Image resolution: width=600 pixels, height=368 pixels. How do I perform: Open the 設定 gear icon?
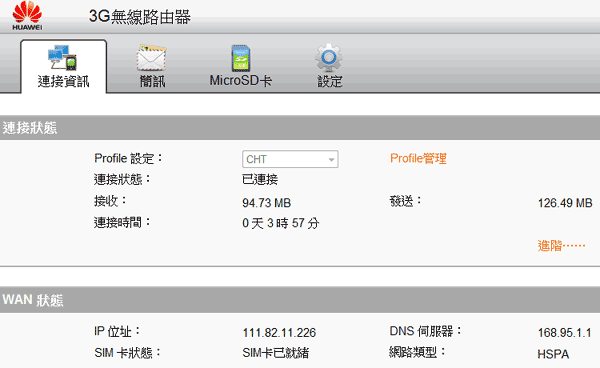329,58
